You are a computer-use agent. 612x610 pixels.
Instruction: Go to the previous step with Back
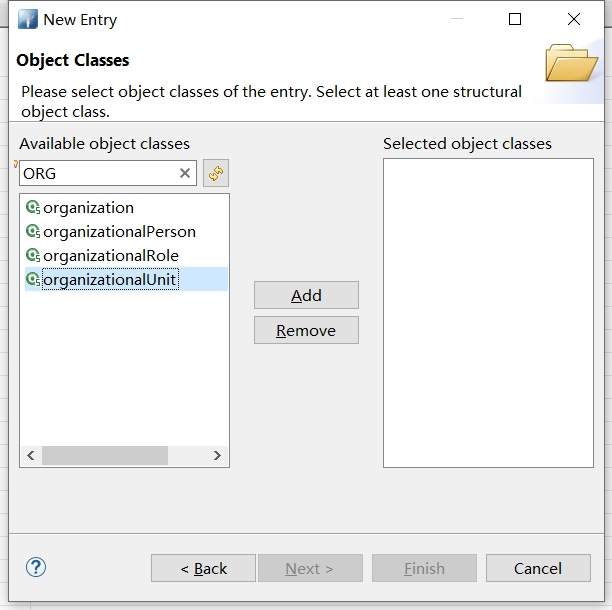(203, 568)
